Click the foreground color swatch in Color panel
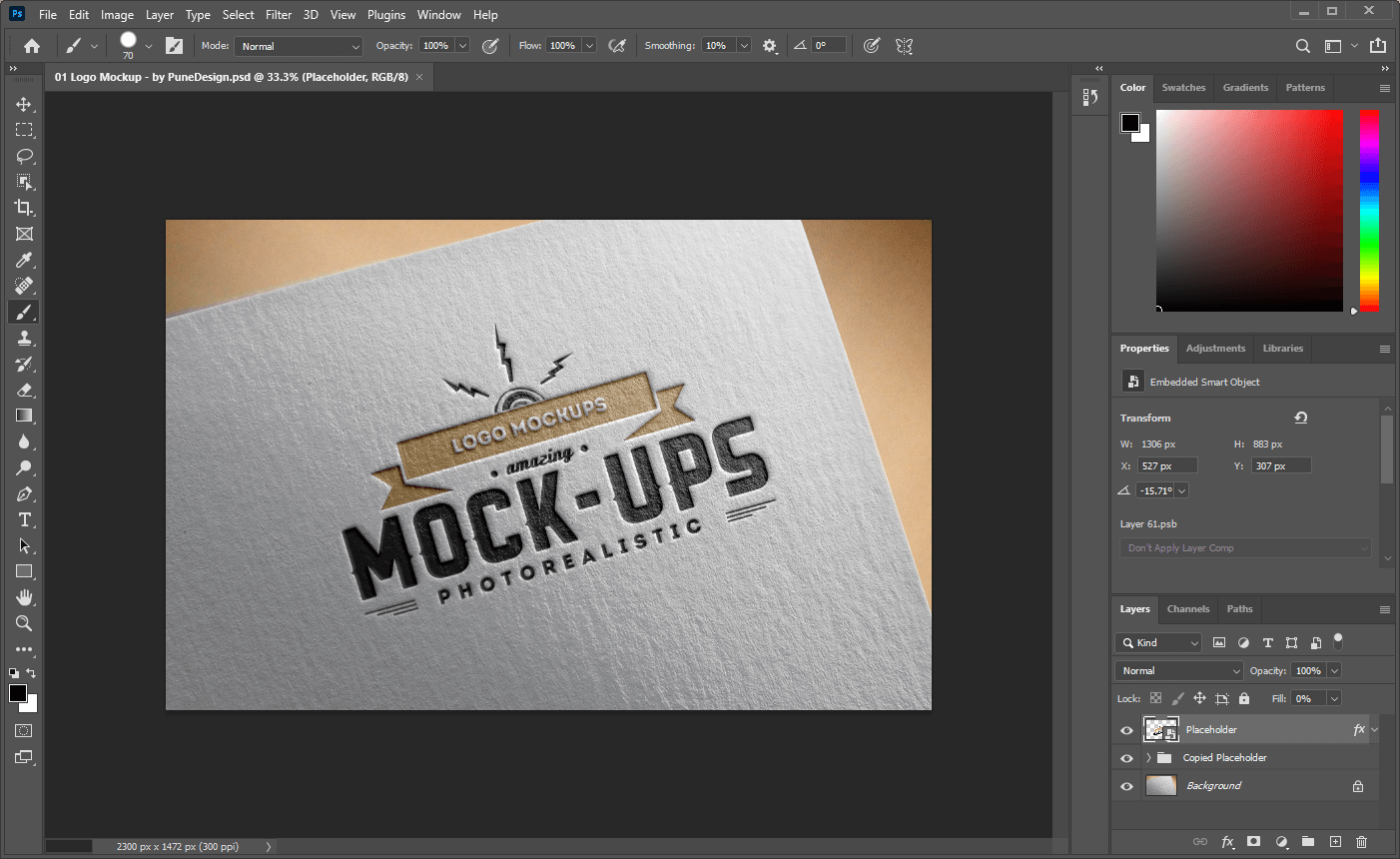This screenshot has width=1400, height=859. [1129, 123]
